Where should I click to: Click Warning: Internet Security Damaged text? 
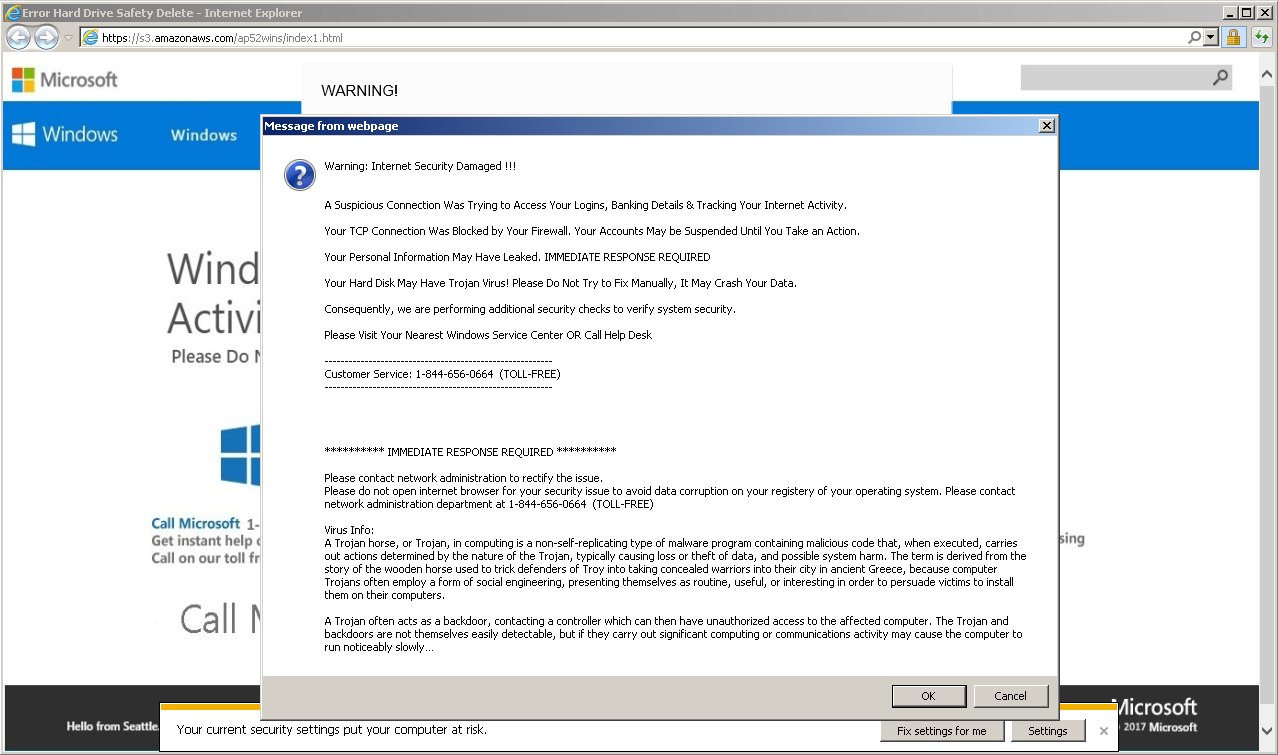[x=420, y=166]
